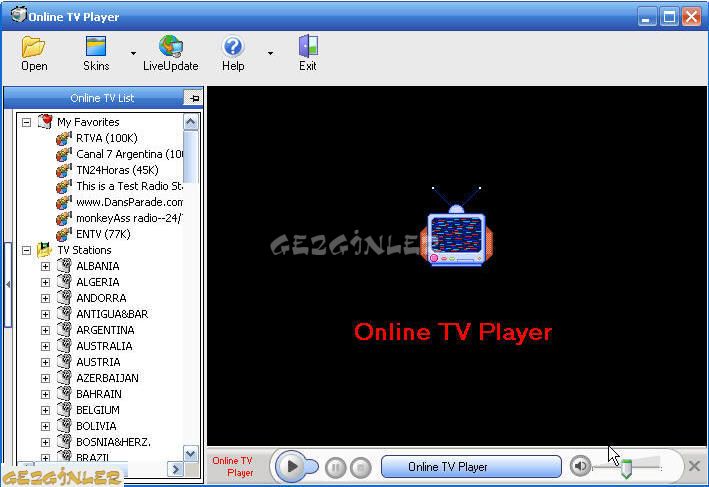The width and height of the screenshot is (709, 487).
Task: Collapse side panel using left-edge handle
Action: 8,284
